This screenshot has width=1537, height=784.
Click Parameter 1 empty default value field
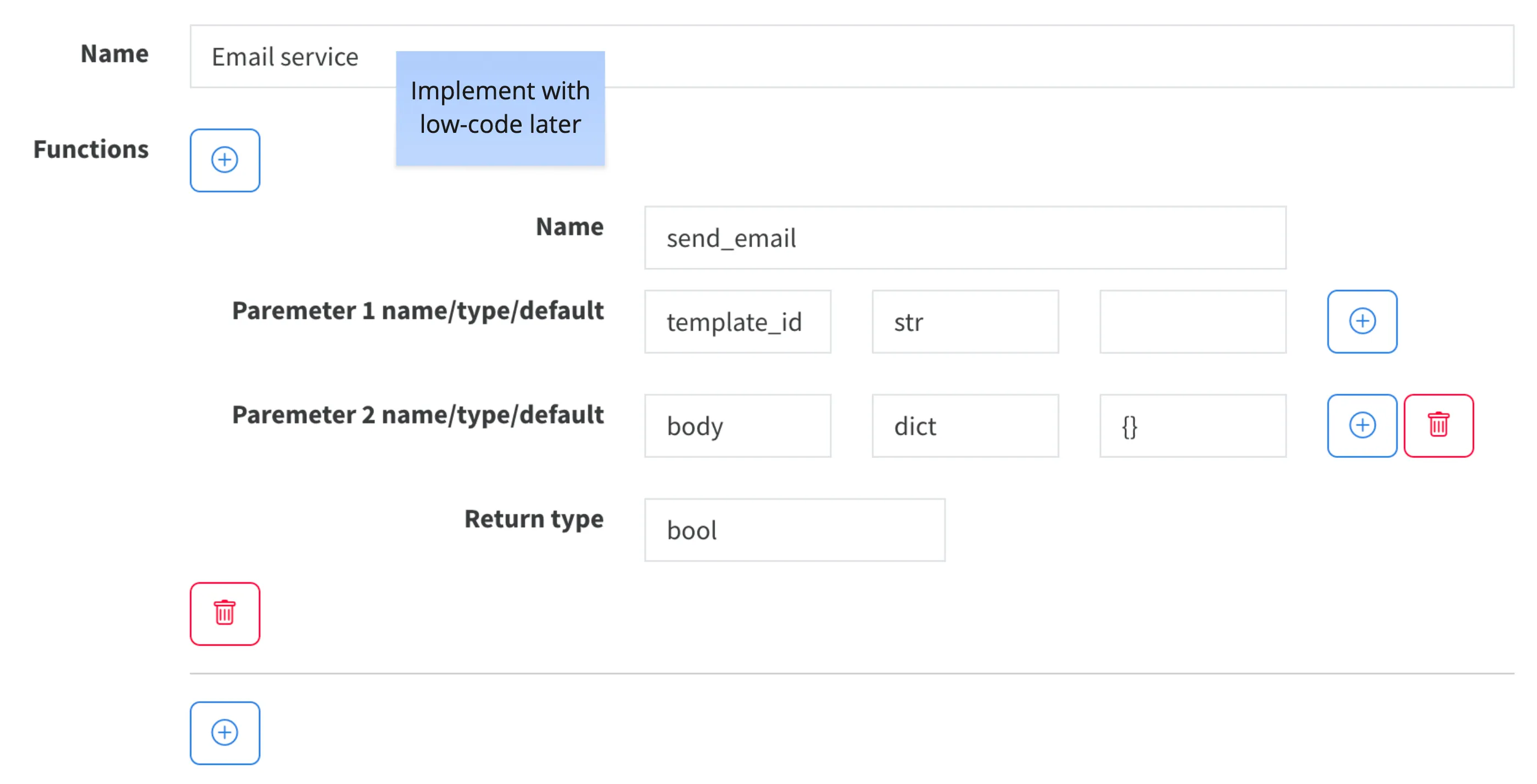(1193, 322)
